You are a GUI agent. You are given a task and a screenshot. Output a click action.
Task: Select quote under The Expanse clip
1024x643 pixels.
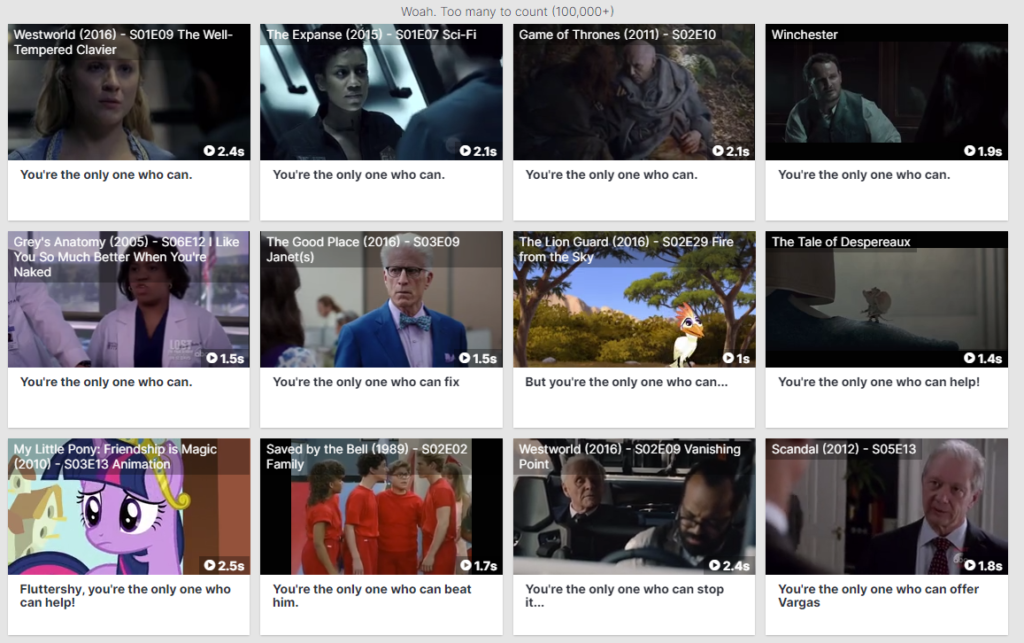tap(359, 175)
